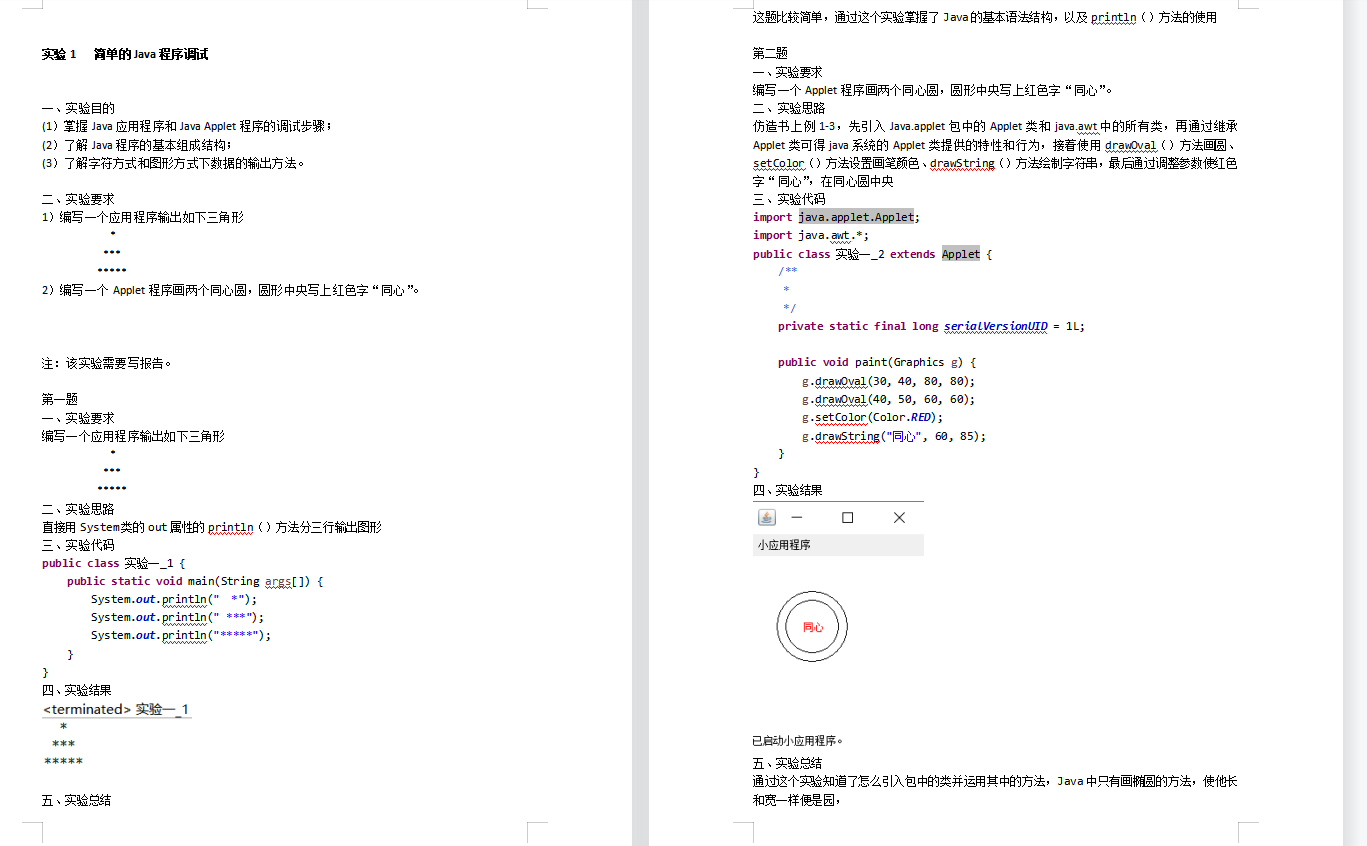Image resolution: width=1367 pixels, height=846 pixels.
Task: Click '四、实验结果' on the right page
Action: 788,490
